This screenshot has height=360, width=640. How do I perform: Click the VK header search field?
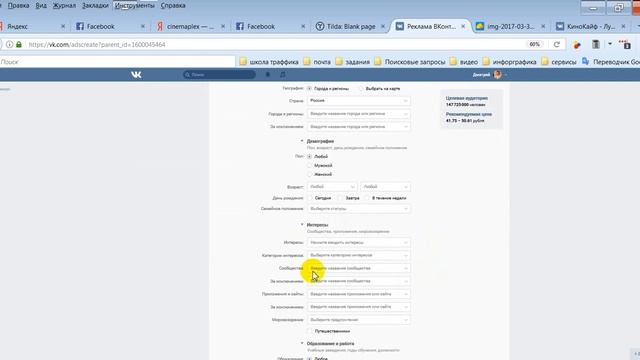click(x=219, y=75)
